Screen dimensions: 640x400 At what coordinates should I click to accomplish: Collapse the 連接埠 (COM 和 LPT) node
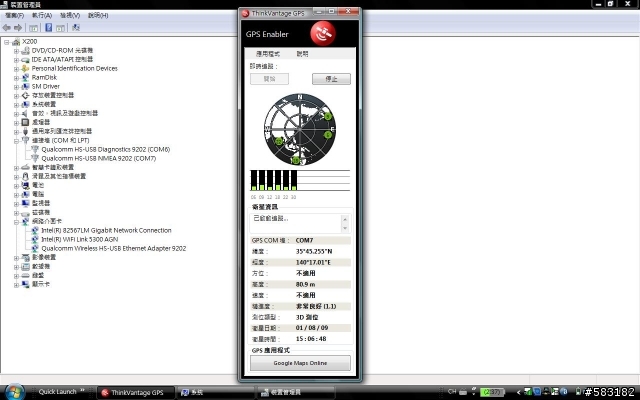(x=16, y=141)
